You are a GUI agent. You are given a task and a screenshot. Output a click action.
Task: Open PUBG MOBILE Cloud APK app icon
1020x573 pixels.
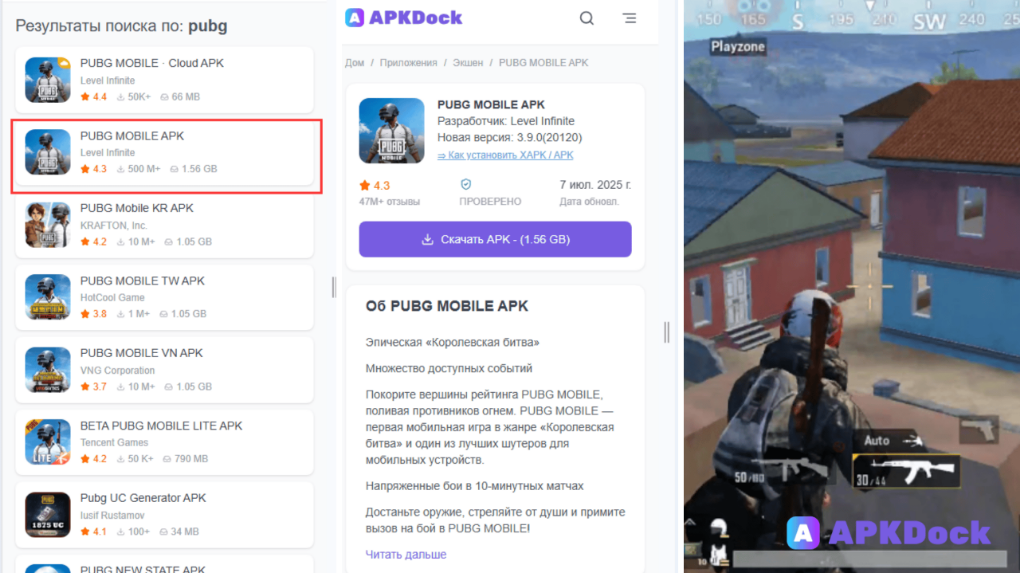[x=47, y=80]
